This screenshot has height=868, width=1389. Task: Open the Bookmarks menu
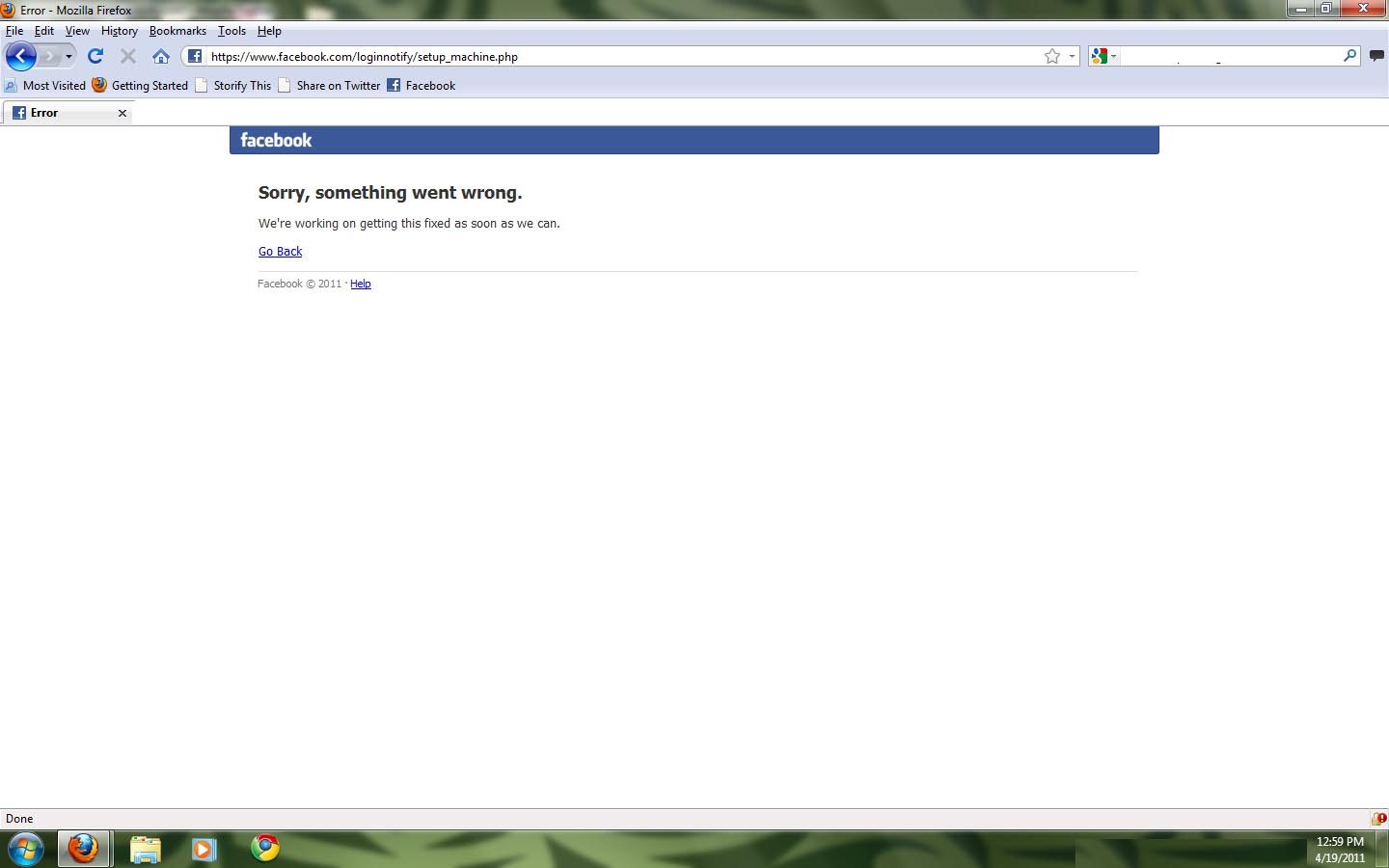[177, 31]
